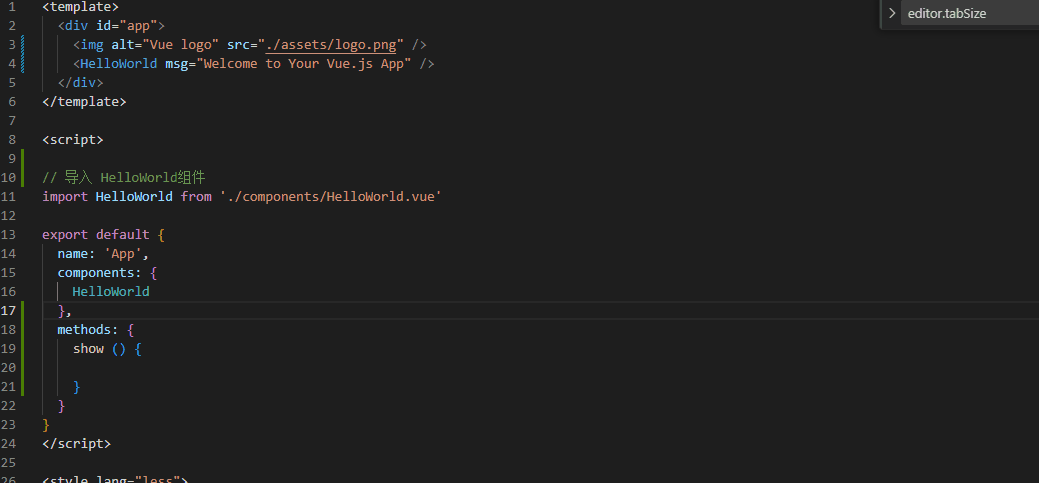Click line number 1 in the gutter
1039x483 pixels.
(x=12, y=7)
